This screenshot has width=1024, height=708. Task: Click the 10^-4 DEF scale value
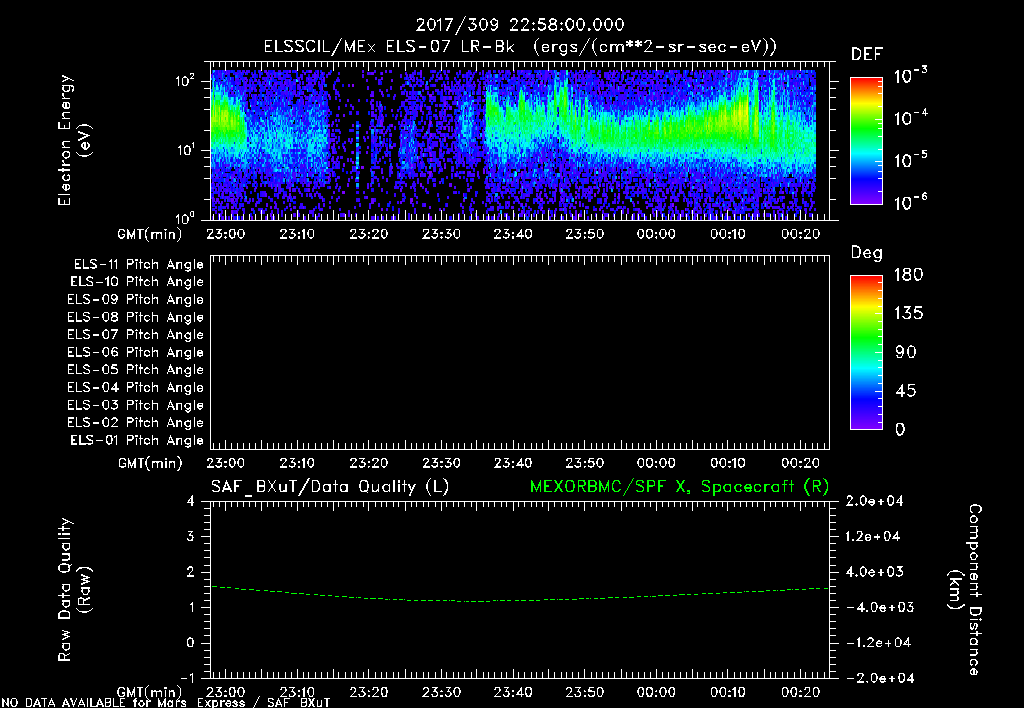pyautogui.click(x=910, y=118)
